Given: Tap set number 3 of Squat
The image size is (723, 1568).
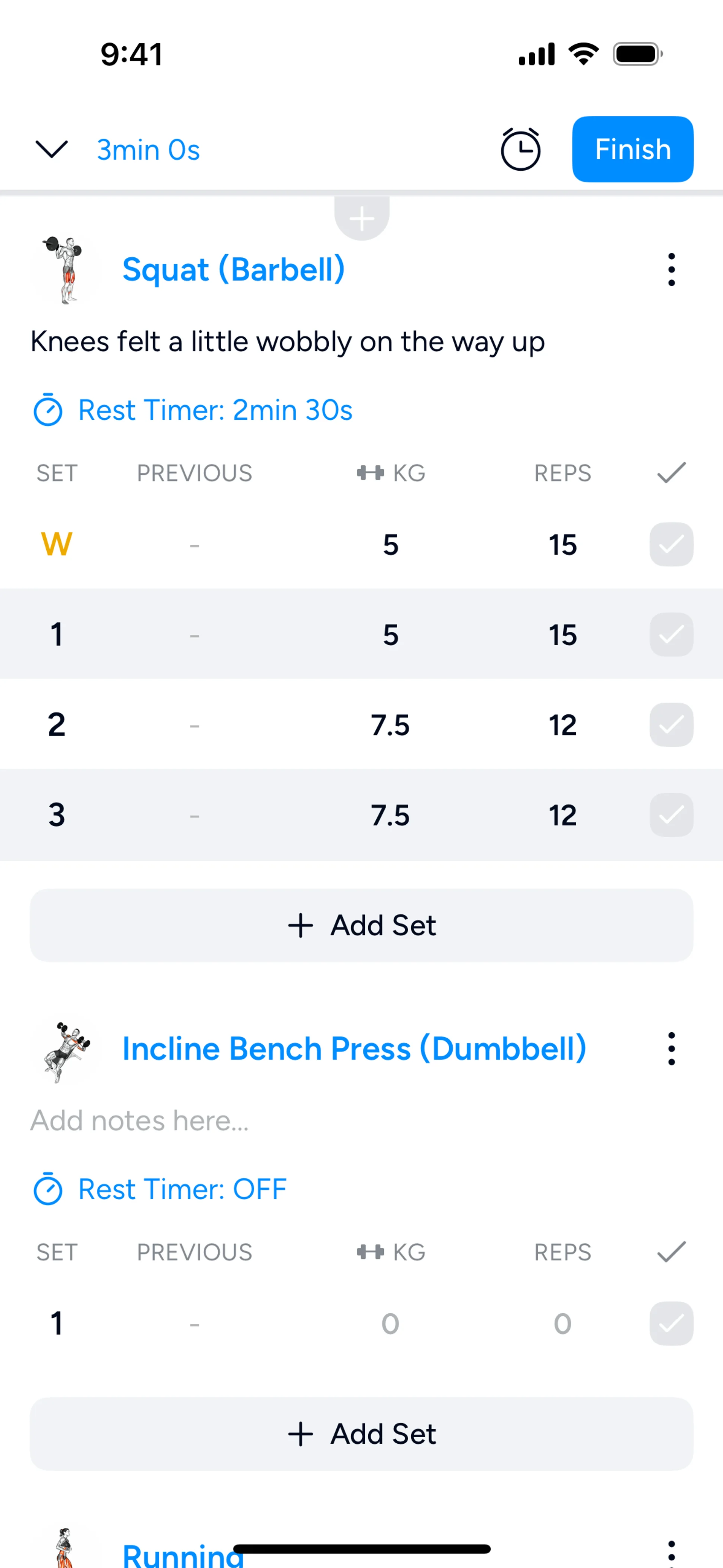Looking at the screenshot, I should pos(56,815).
